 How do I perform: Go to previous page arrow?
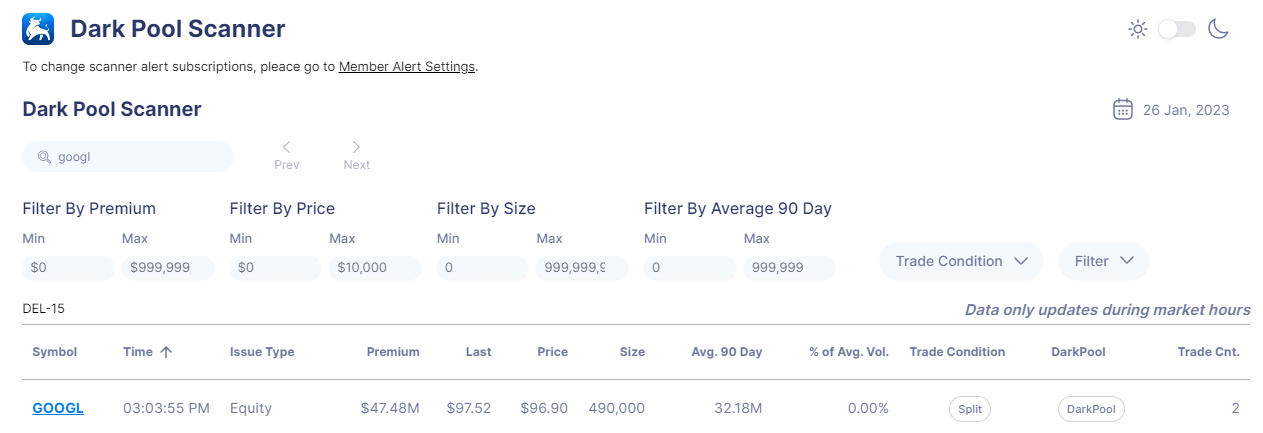[286, 147]
